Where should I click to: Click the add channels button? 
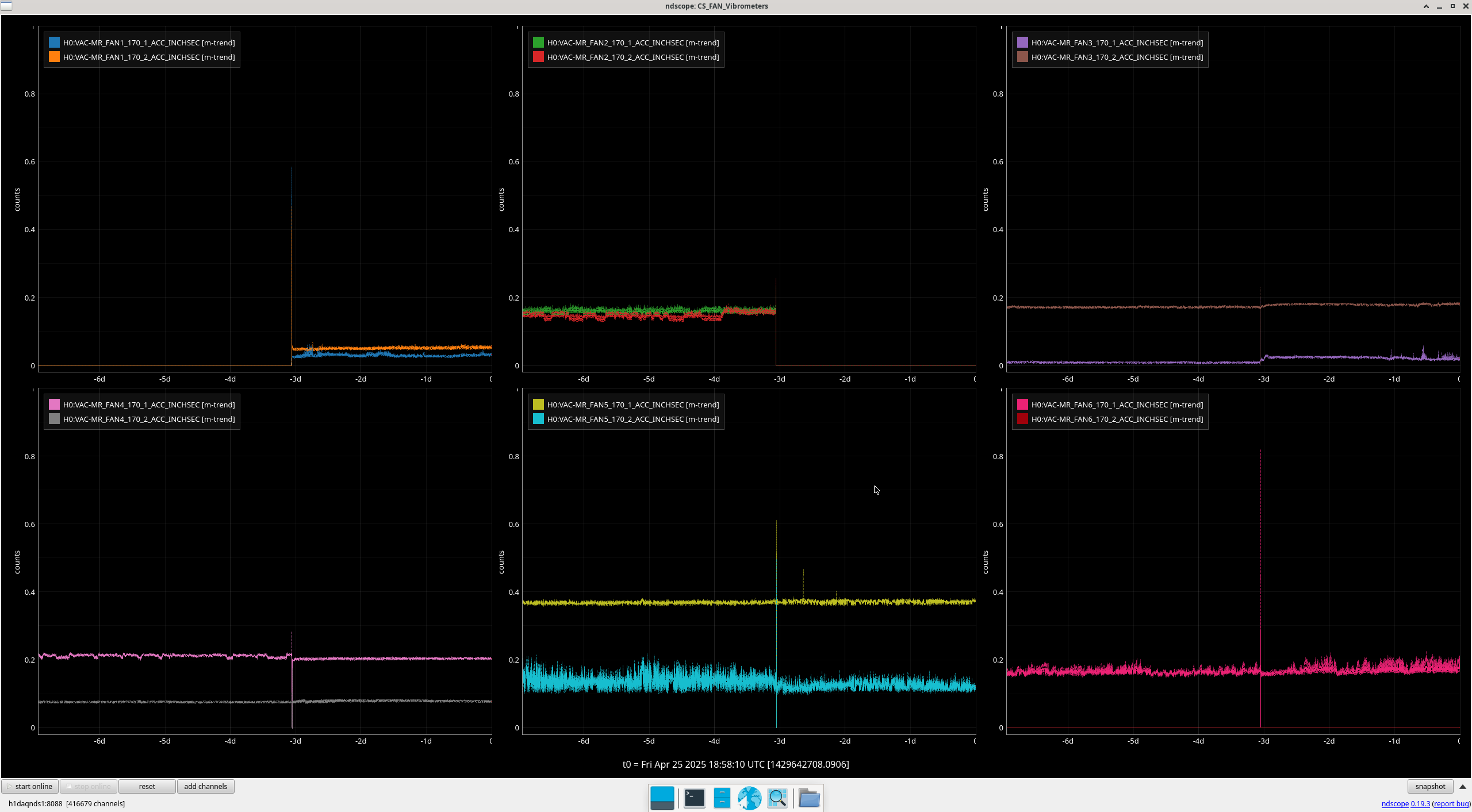(205, 786)
